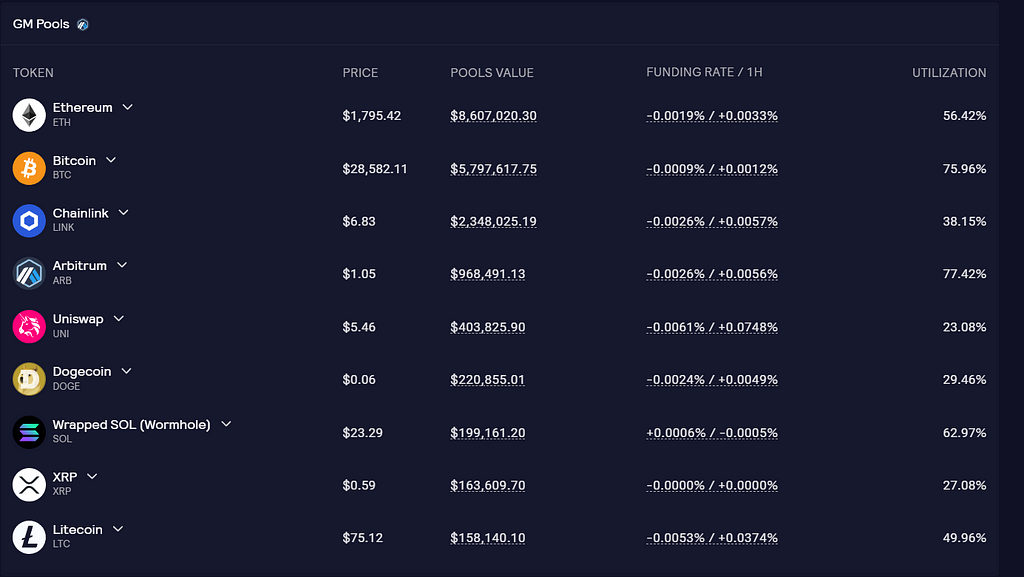Click the Arbitrum token logo icon
1024x577 pixels.
(29, 273)
